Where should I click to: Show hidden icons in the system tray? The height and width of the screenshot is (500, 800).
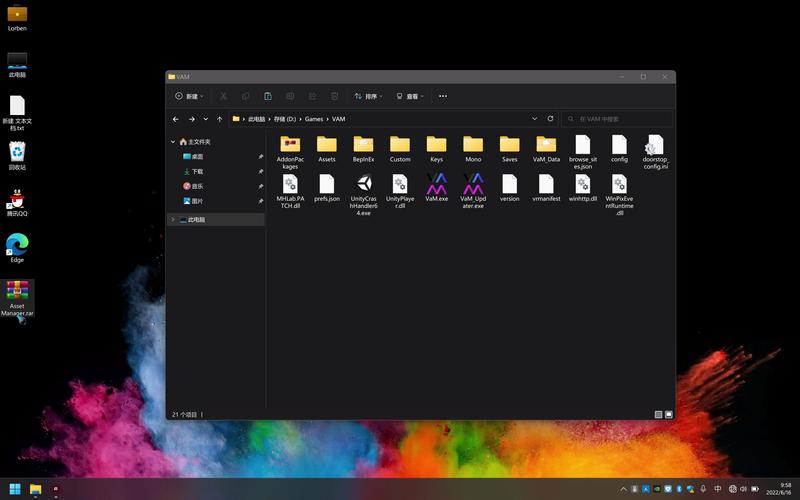(624, 489)
